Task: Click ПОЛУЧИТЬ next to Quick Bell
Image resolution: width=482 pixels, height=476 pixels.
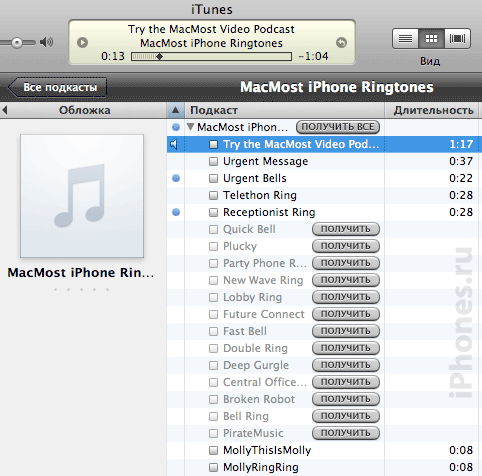Action: tap(346, 229)
